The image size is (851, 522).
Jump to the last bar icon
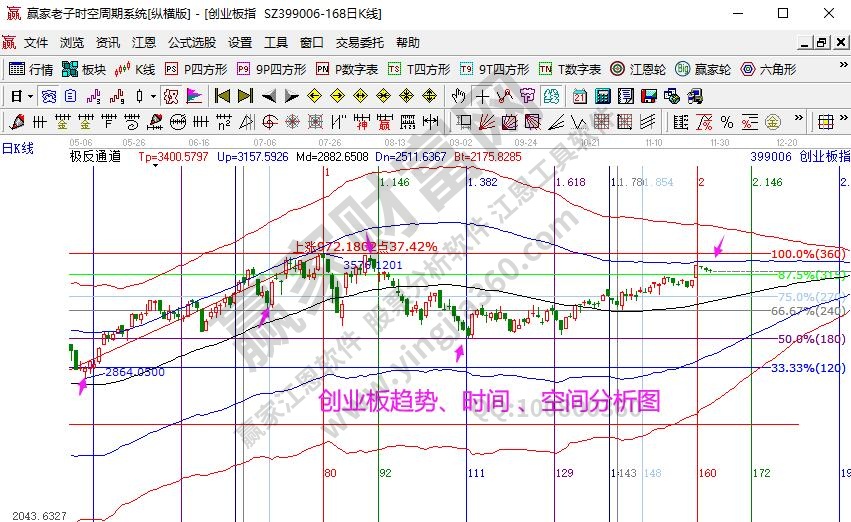(245, 96)
